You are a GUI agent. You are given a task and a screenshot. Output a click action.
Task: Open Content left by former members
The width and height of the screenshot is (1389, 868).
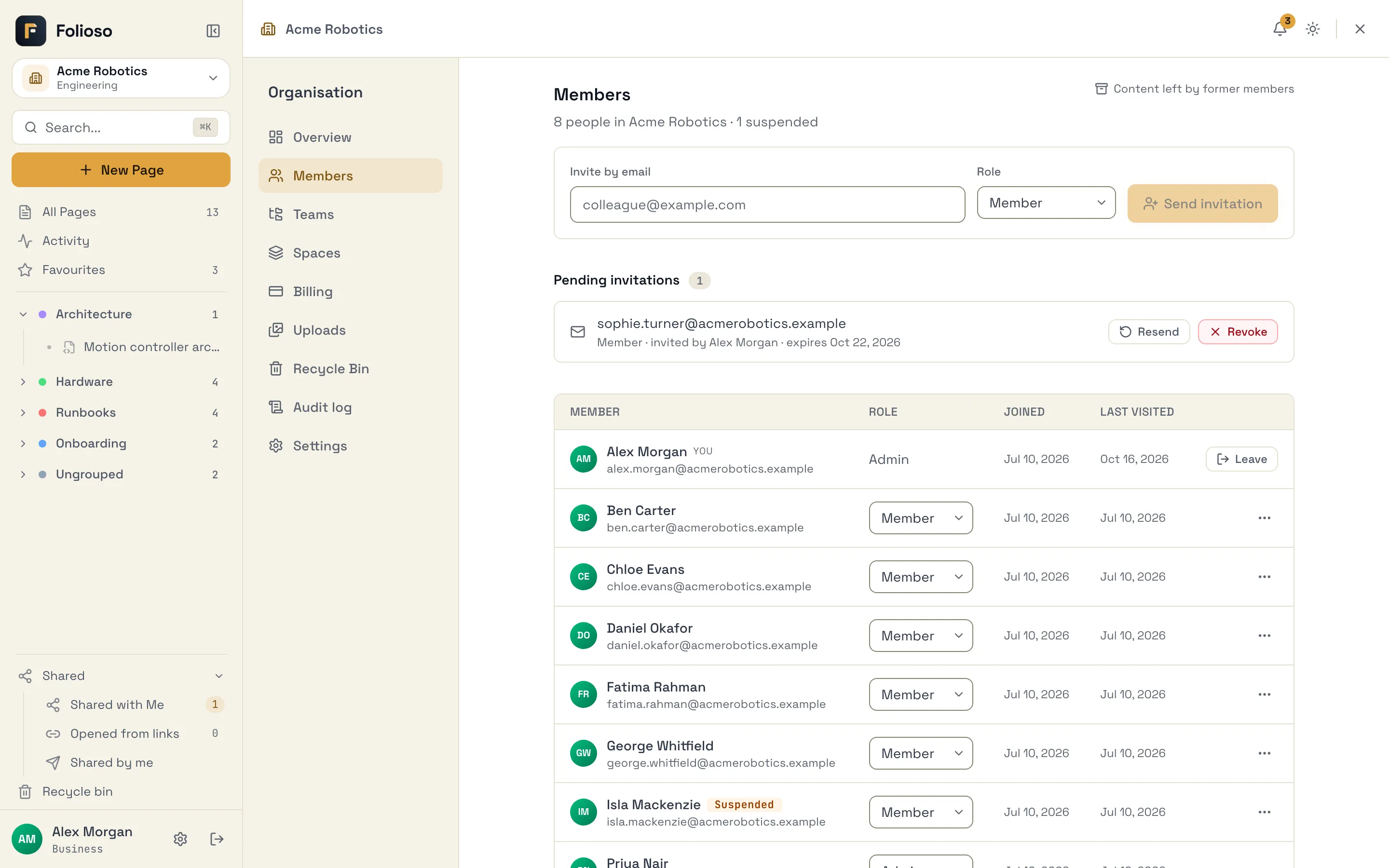[1194, 88]
